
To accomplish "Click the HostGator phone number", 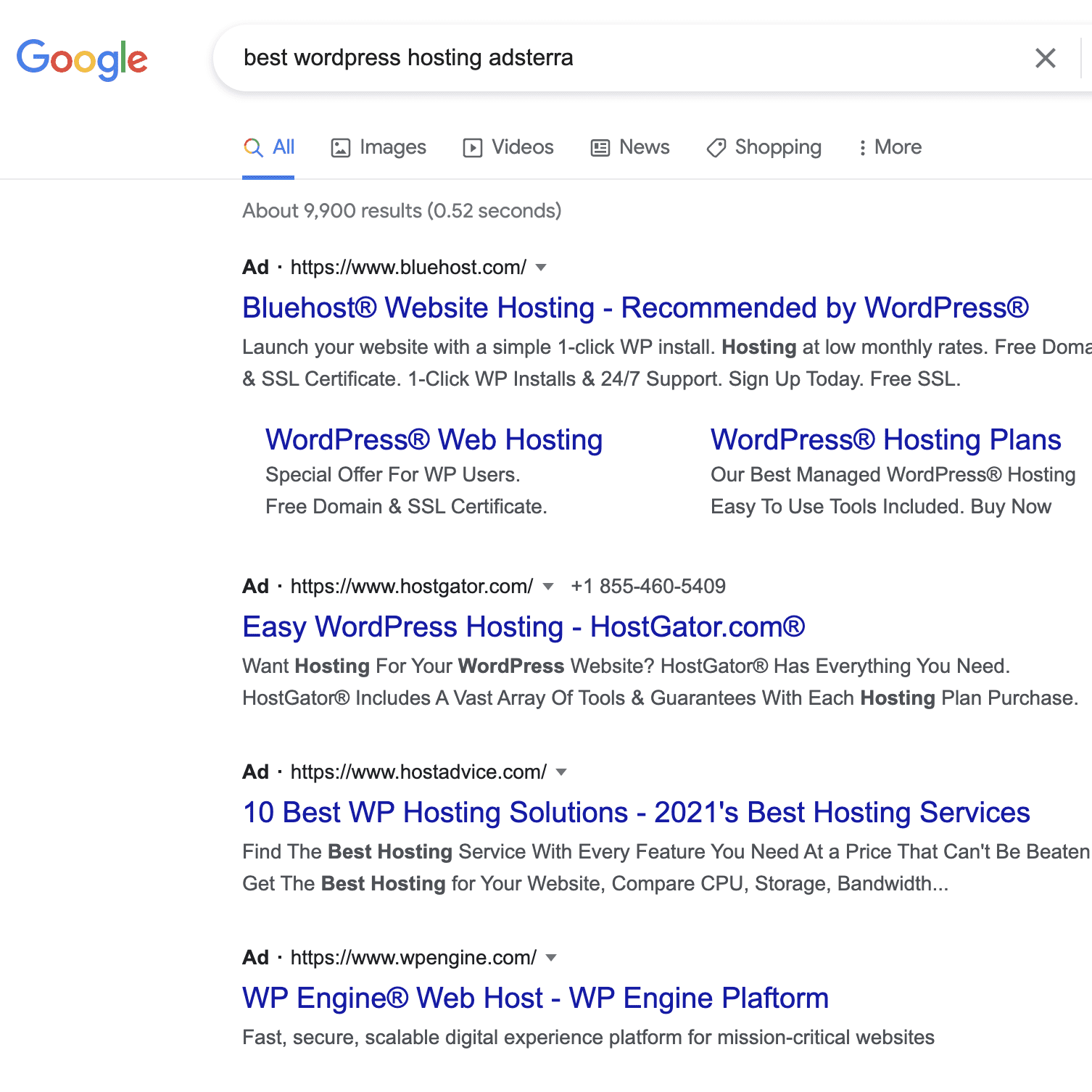I will tap(648, 586).
